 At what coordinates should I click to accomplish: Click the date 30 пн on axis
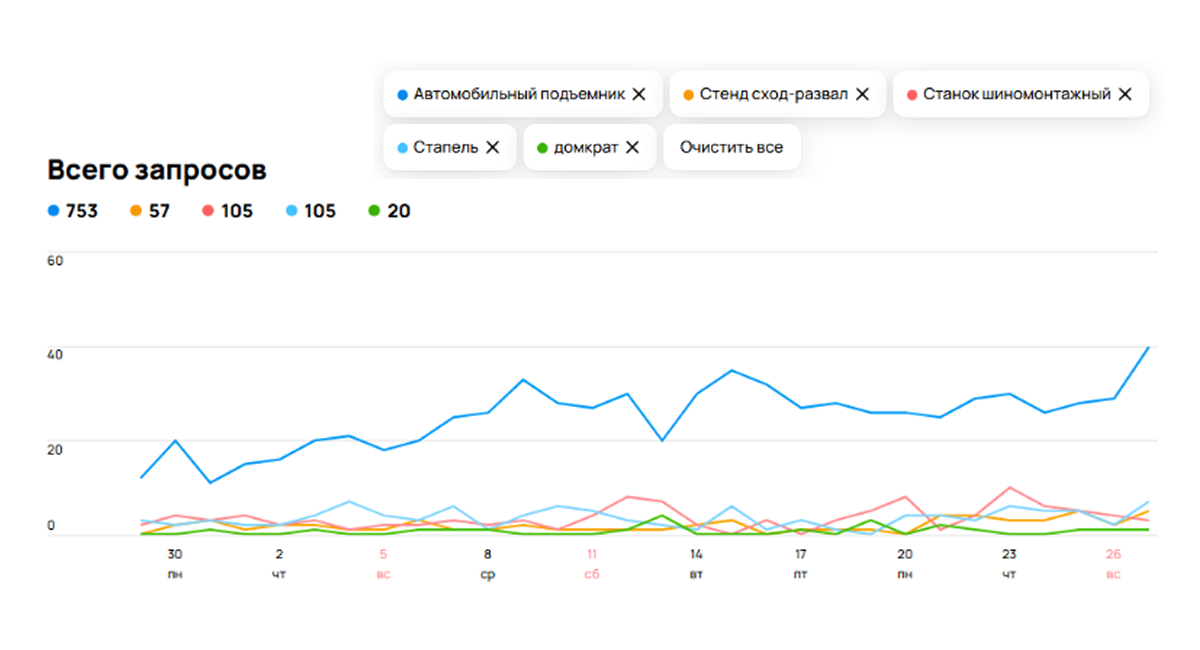pyautogui.click(x=175, y=563)
